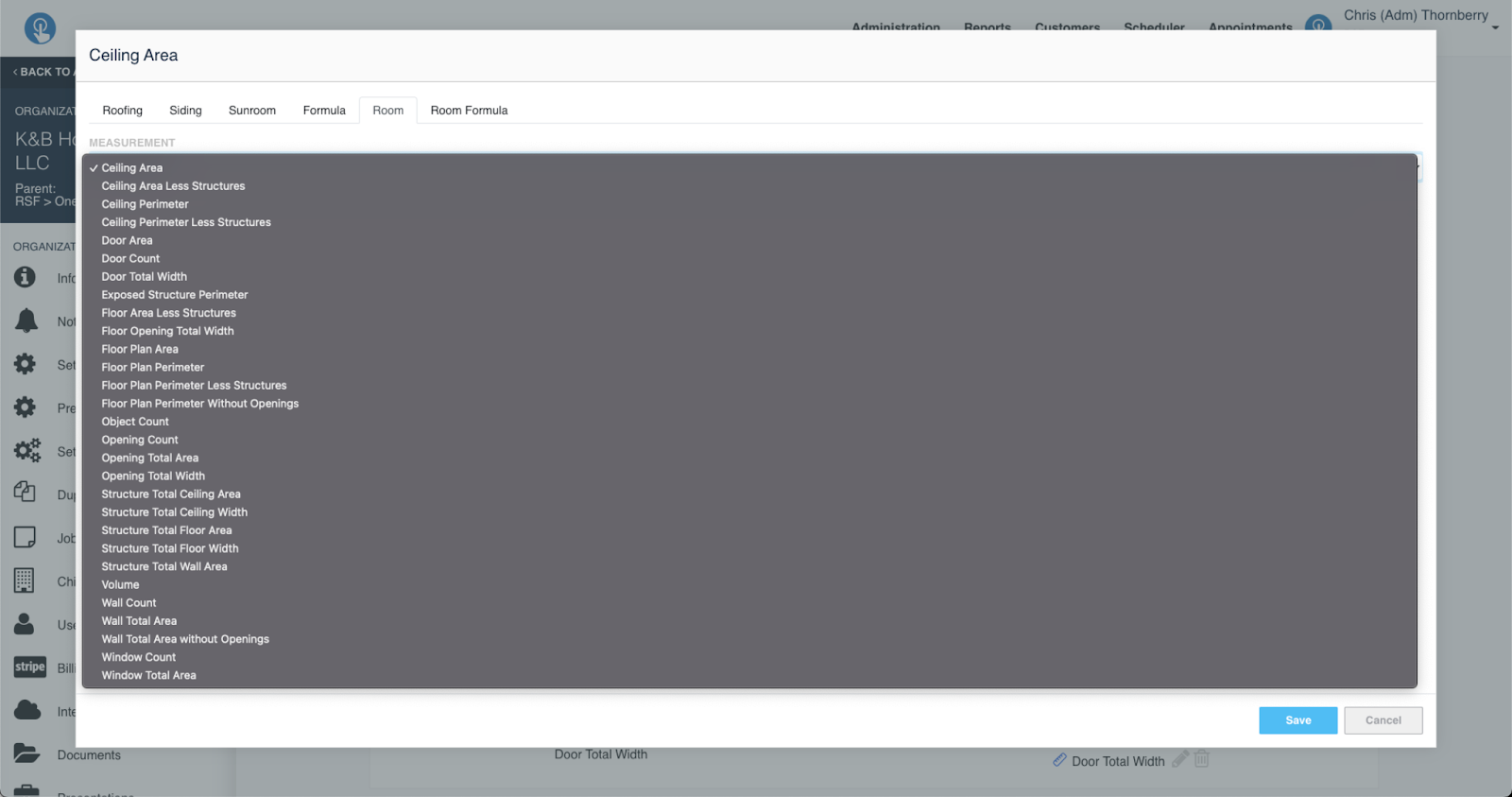Screen dimensions: 1512x797
Task: Open the Room Formula tab
Action: pyautogui.click(x=469, y=111)
